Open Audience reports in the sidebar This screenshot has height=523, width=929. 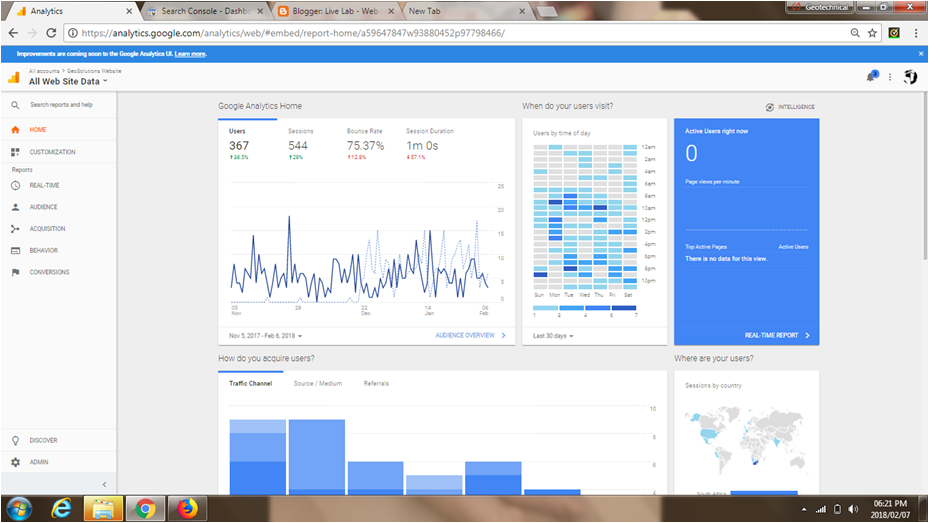coord(59,207)
